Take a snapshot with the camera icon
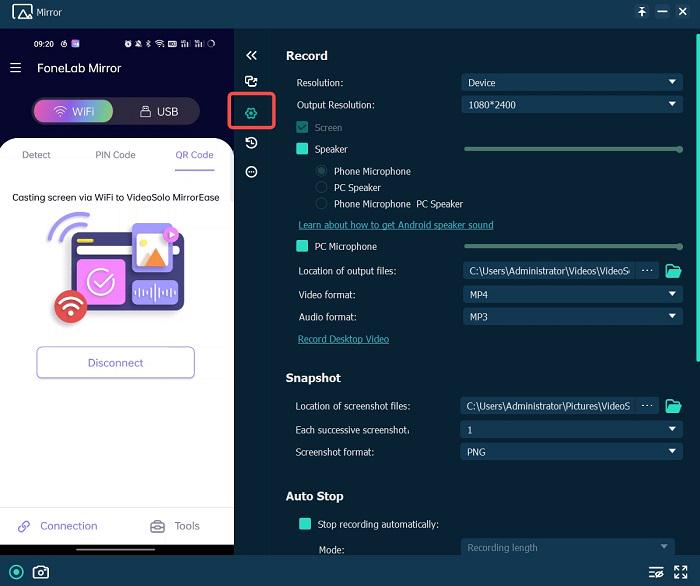Image resolution: width=700 pixels, height=586 pixels. coord(41,572)
